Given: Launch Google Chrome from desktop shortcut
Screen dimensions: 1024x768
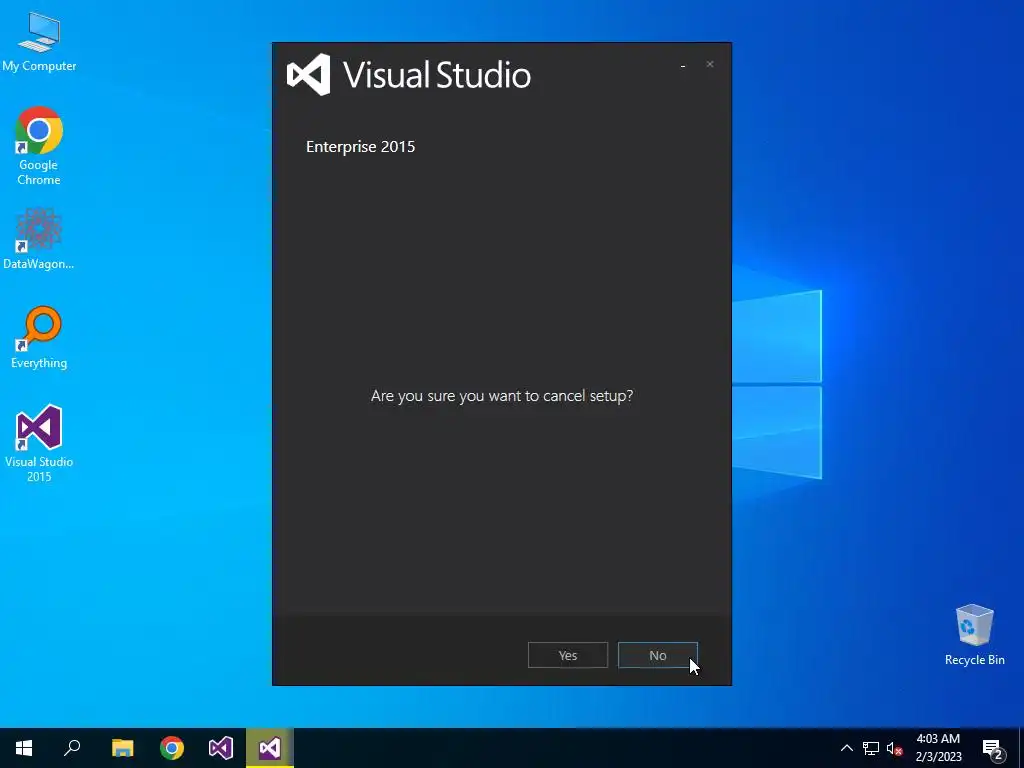Looking at the screenshot, I should tap(39, 146).
